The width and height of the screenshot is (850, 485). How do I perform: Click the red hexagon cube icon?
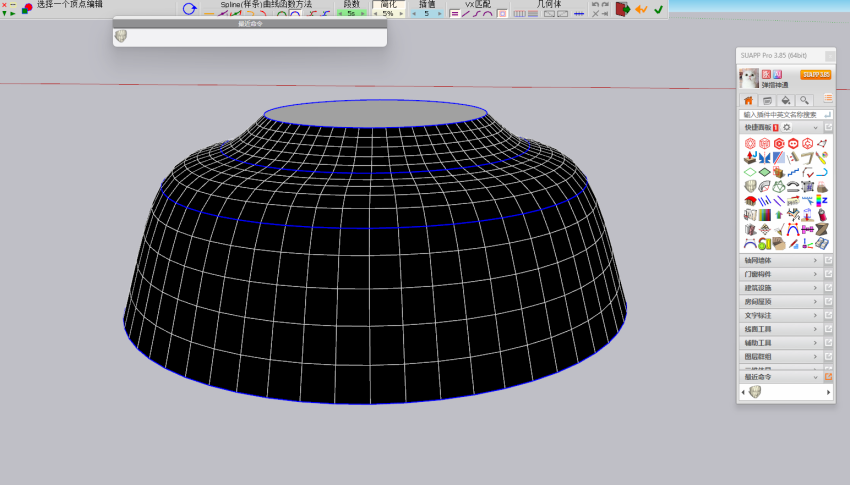(764, 143)
